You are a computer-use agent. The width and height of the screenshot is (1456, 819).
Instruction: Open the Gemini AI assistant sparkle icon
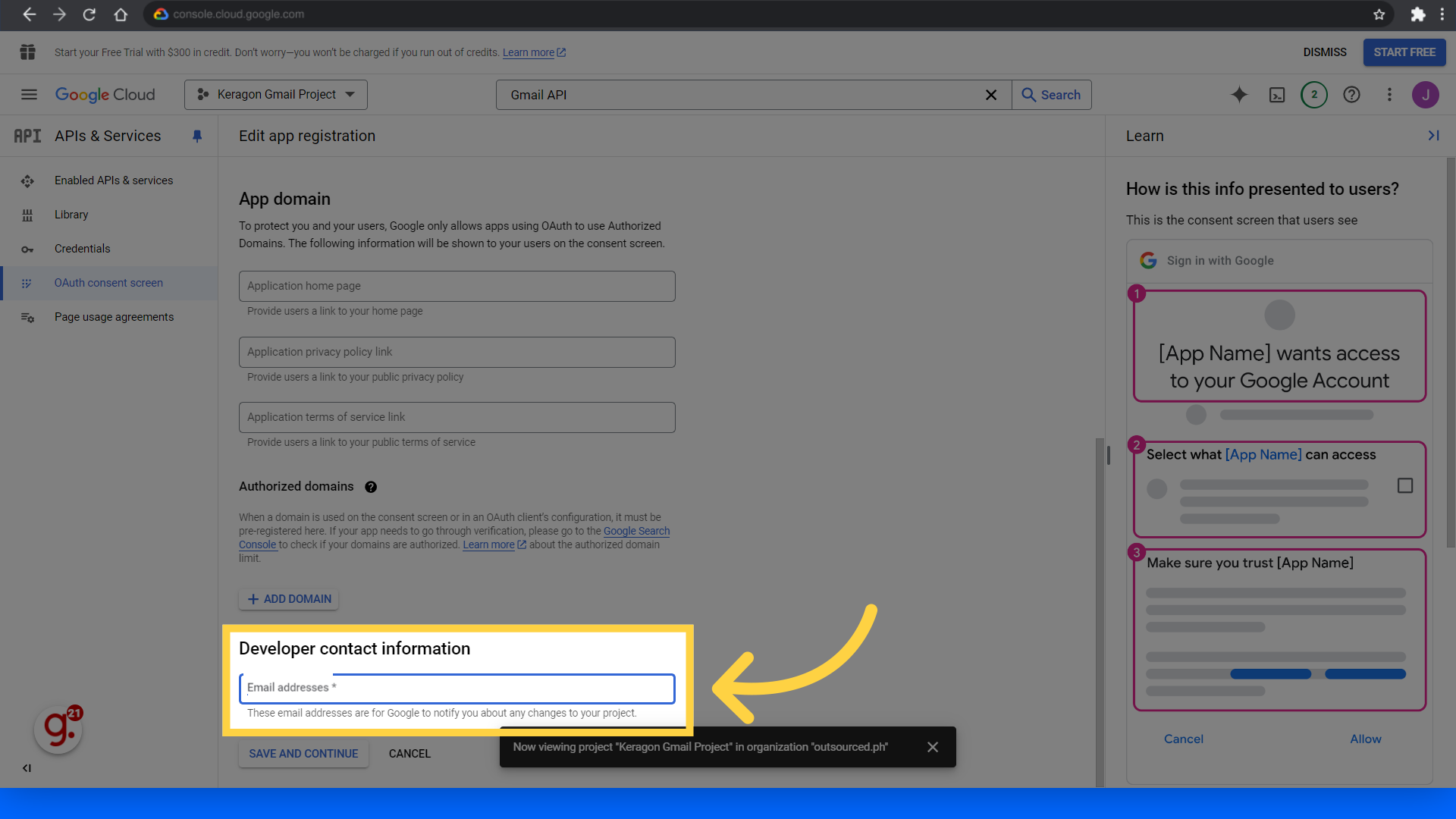[x=1239, y=95]
